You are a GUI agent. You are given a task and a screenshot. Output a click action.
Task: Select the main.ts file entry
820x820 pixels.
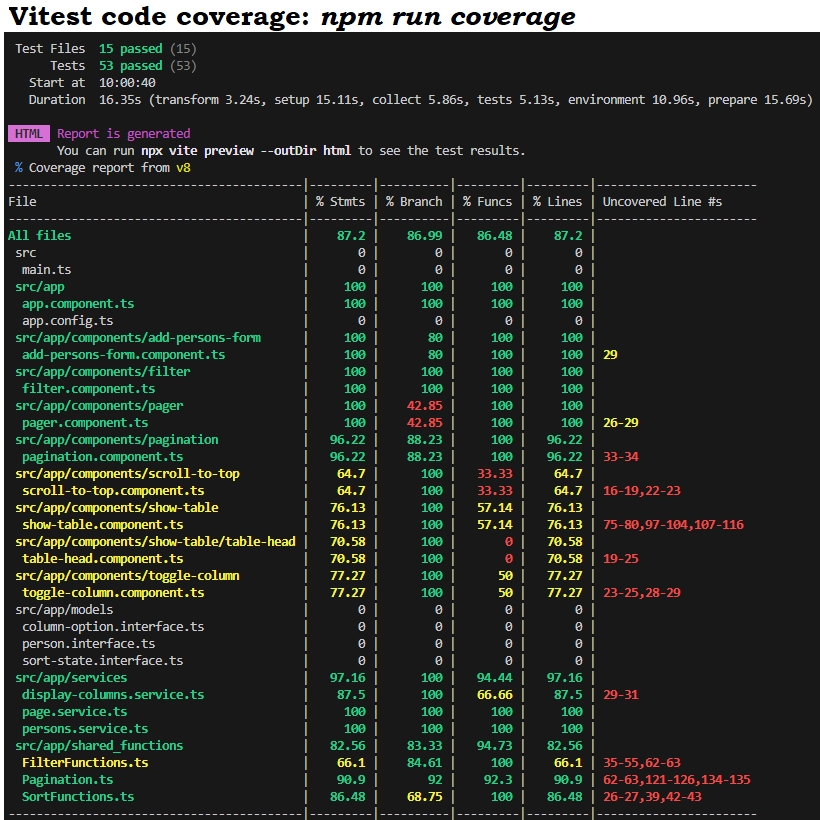click(x=43, y=269)
